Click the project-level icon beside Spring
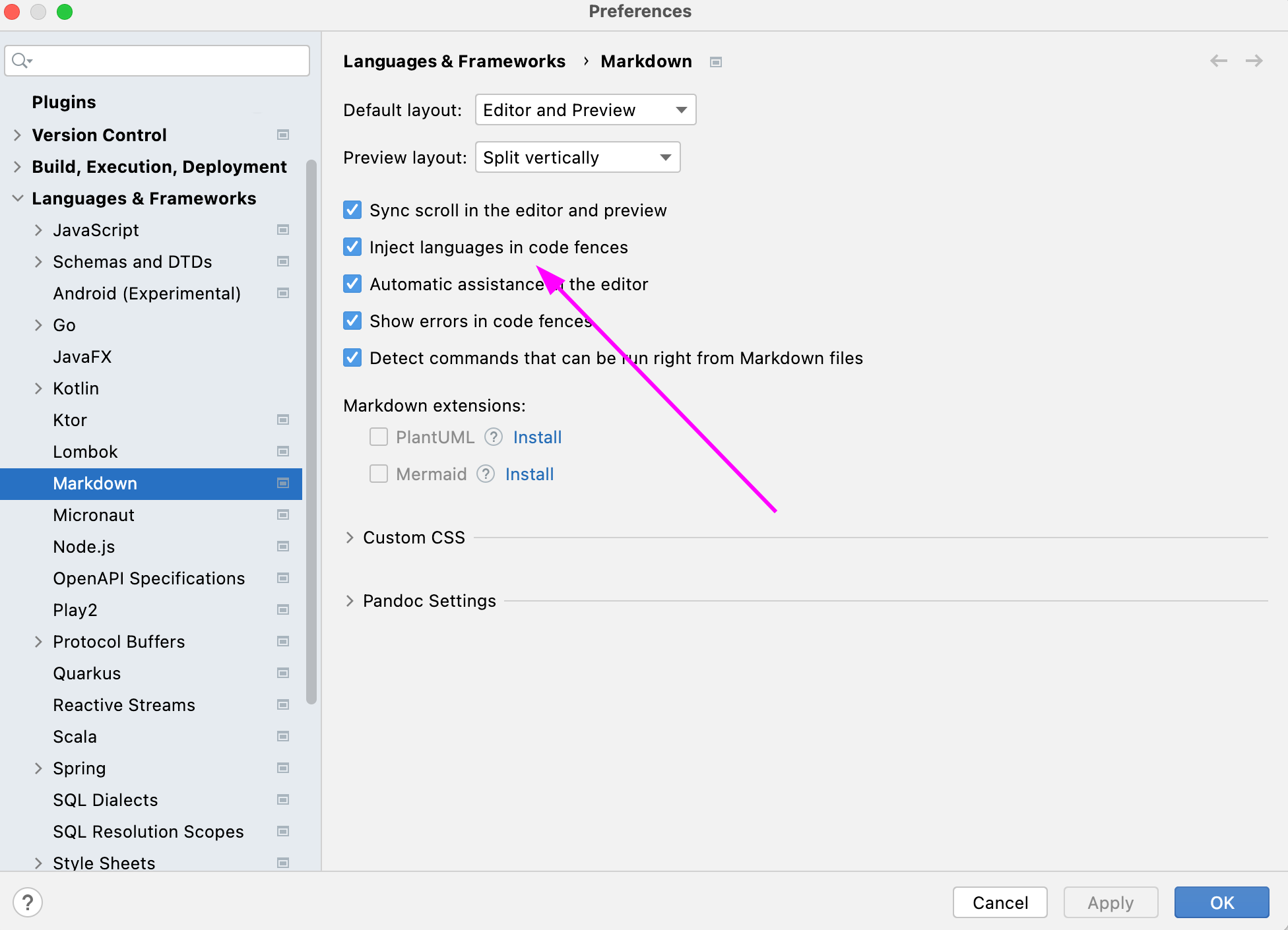 [x=283, y=768]
